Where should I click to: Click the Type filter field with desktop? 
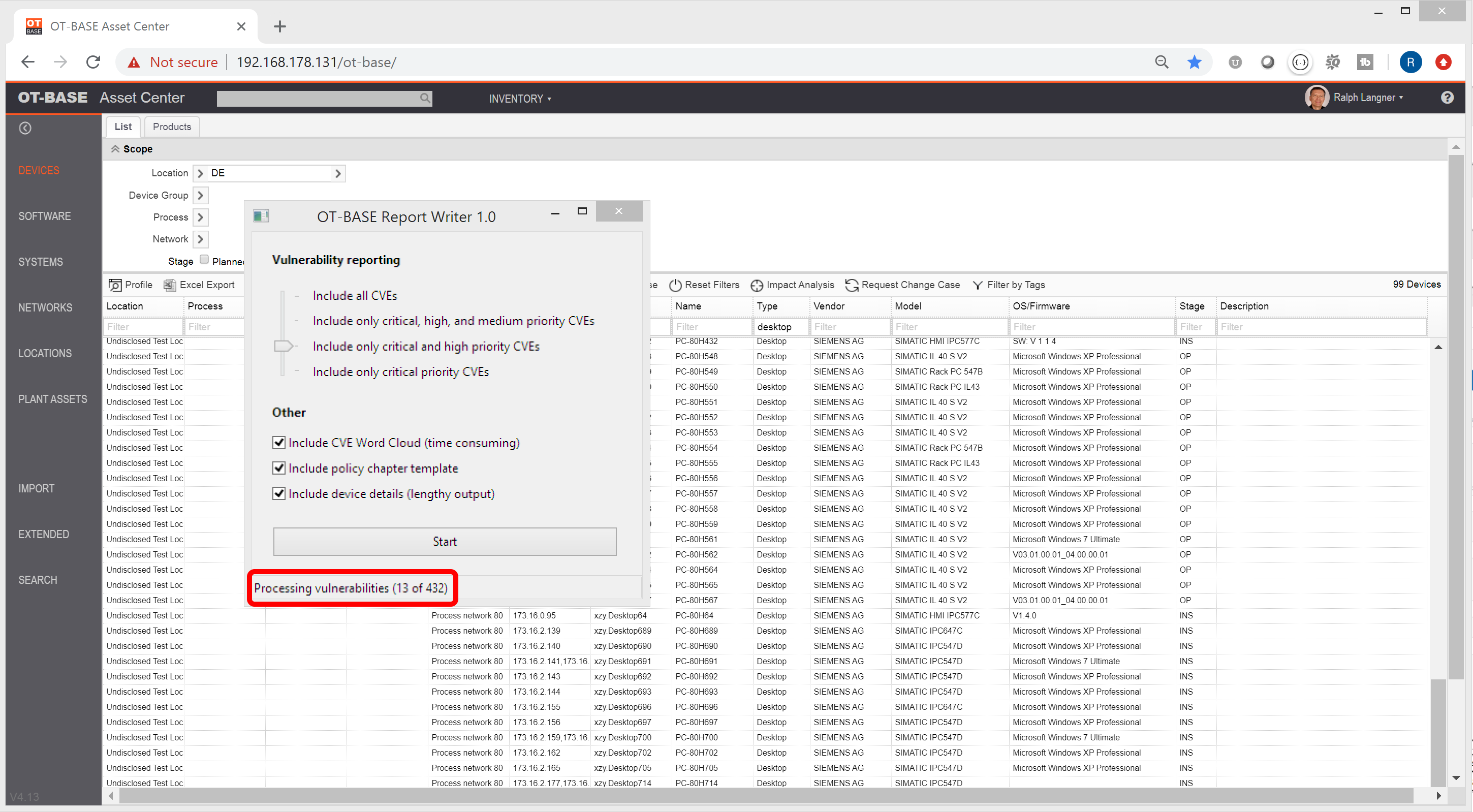(x=780, y=327)
